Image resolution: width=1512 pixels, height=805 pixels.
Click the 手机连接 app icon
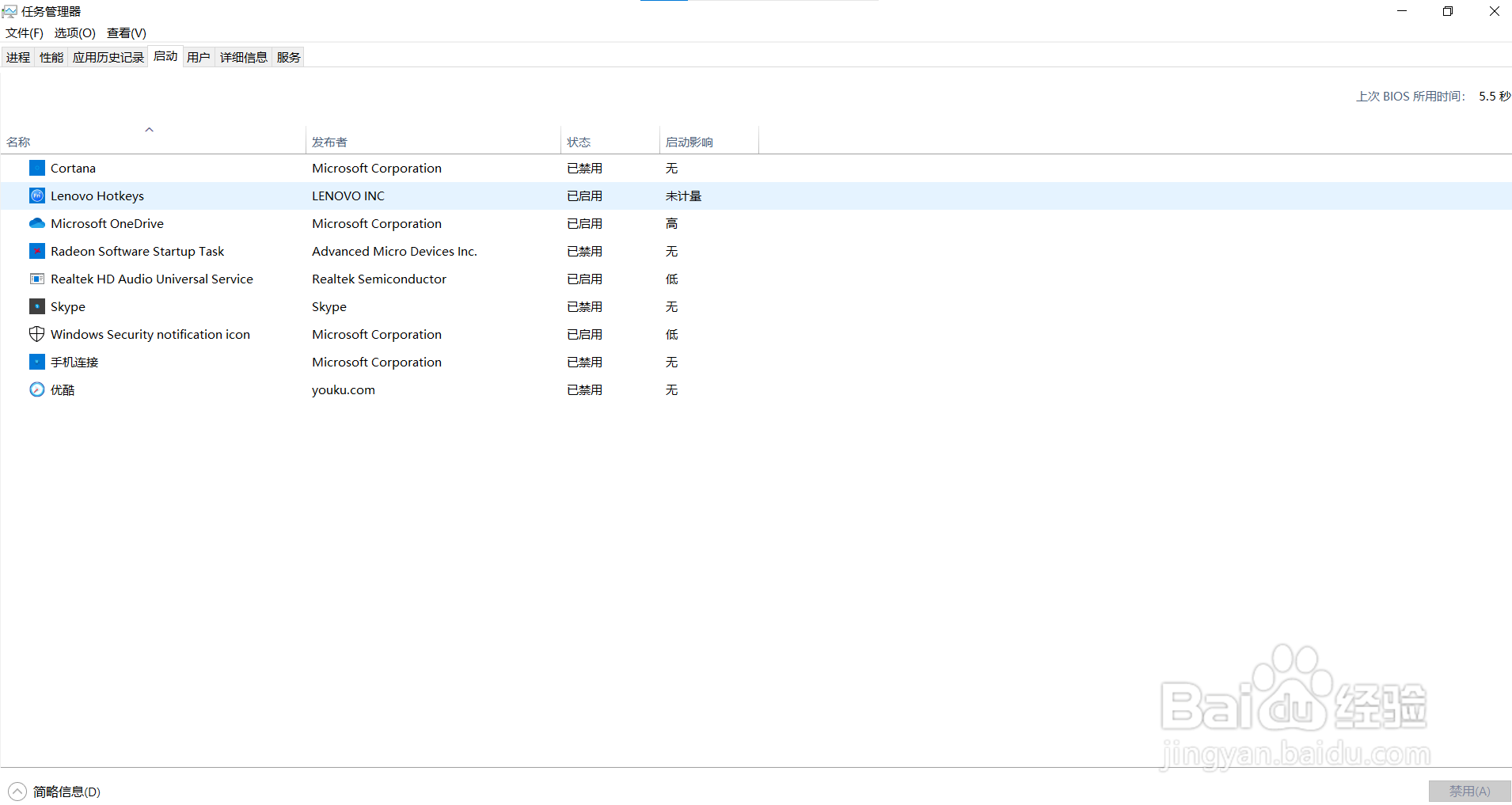point(37,362)
